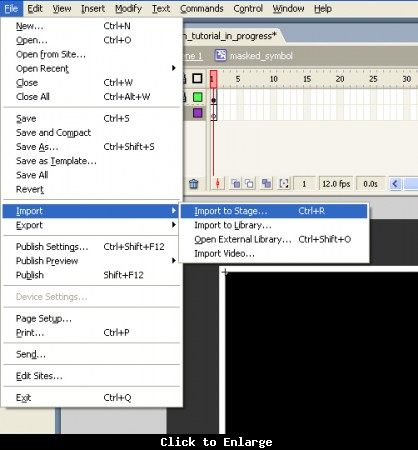Expand the Import submenu entry
This screenshot has height=450, width=418.
coord(91,211)
